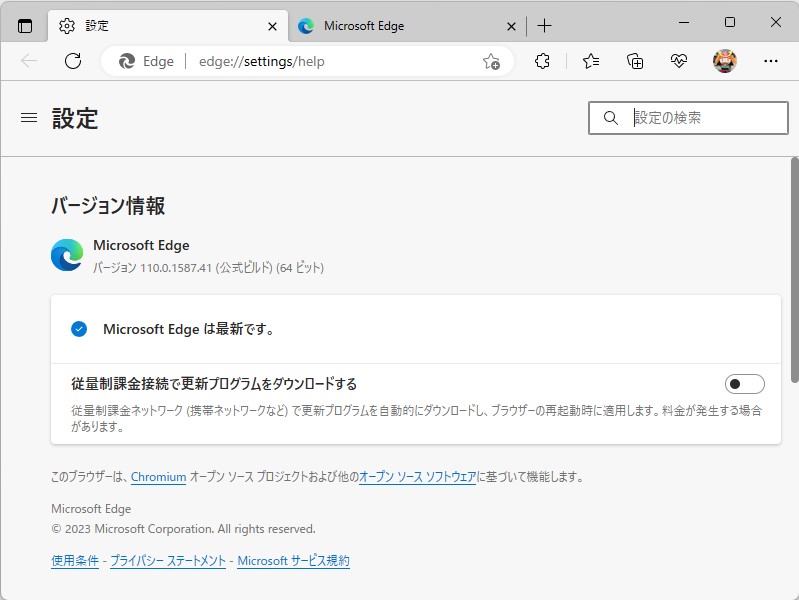Open a new tab with plus button
The width and height of the screenshot is (799, 600).
click(544, 25)
